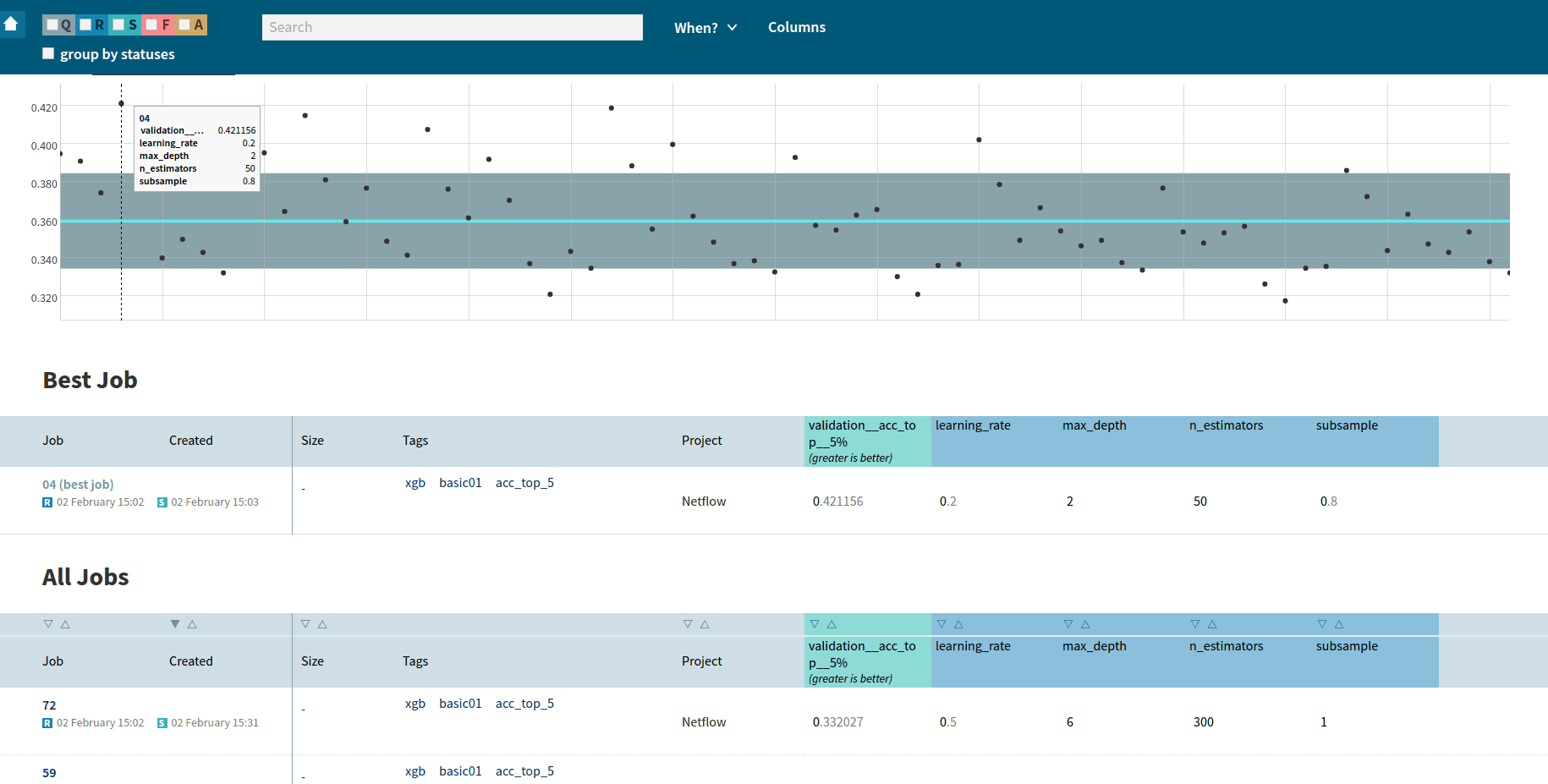This screenshot has width=1548, height=784.
Task: Sort learning_rate column ascending
Action: [958, 624]
